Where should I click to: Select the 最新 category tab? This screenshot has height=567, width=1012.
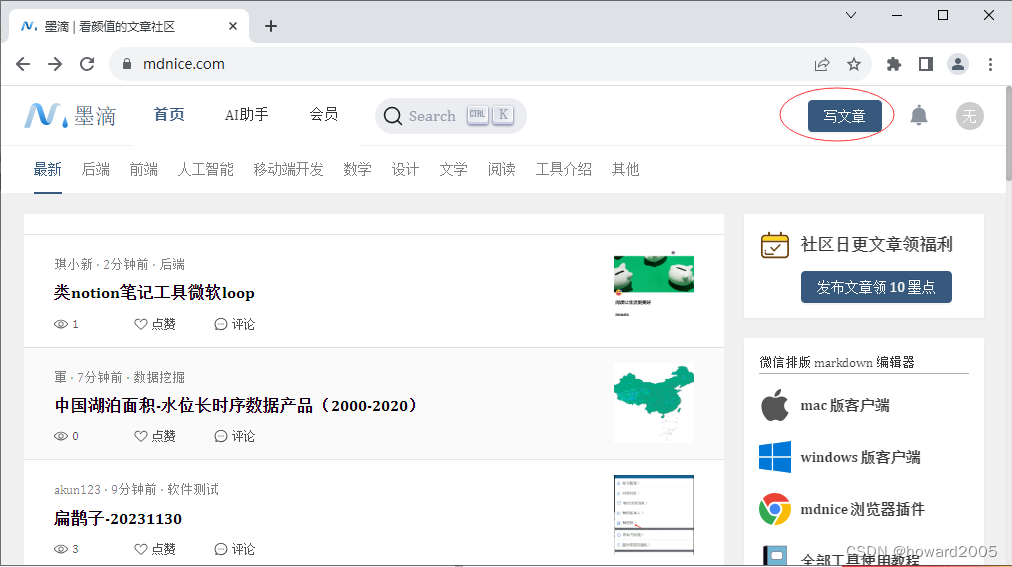(x=48, y=169)
